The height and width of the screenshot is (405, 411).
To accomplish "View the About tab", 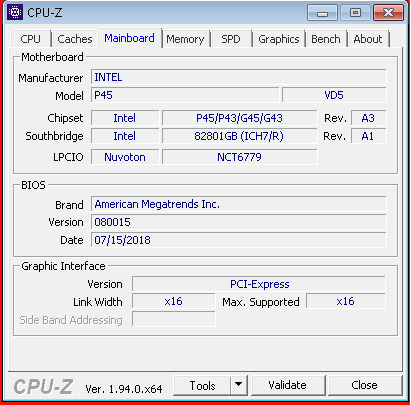I will [x=368, y=39].
